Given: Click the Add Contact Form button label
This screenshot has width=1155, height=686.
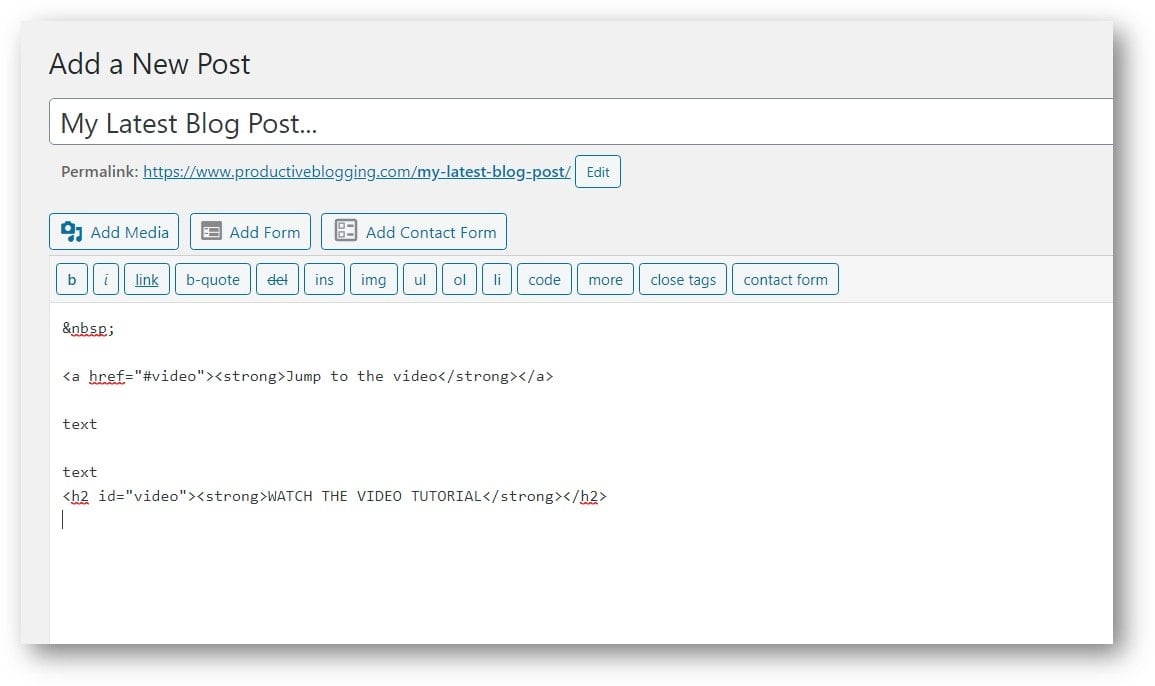Looking at the screenshot, I should tap(431, 232).
